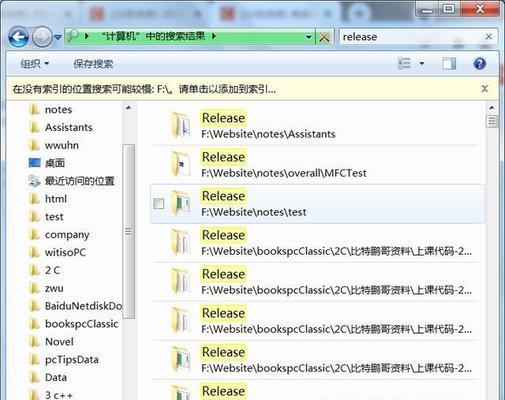Image resolution: width=505 pixels, height=400 pixels.
Task: Open Help with the blue question mark
Action: [x=479, y=63]
